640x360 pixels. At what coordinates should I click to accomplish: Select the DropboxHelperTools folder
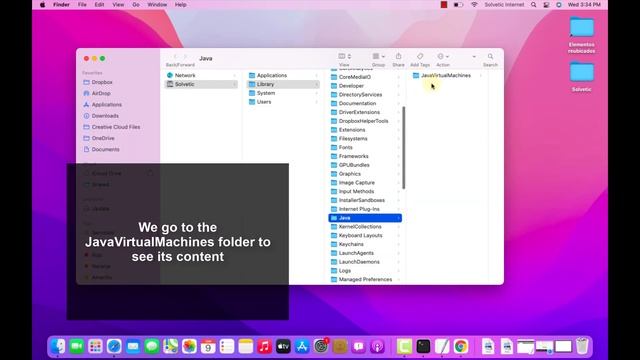[x=365, y=121]
